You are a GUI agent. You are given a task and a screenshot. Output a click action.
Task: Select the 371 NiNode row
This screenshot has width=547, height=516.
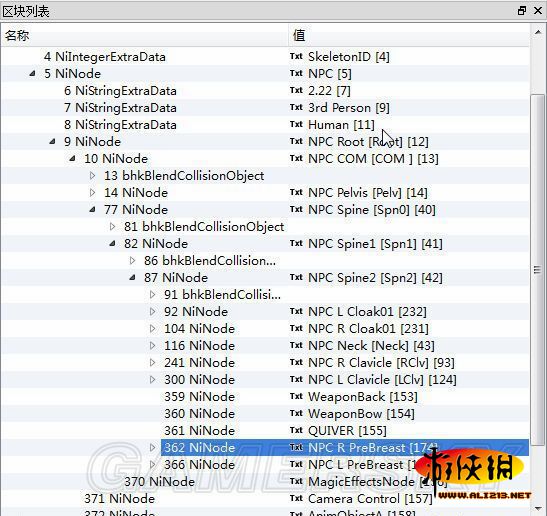click(x=265, y=498)
